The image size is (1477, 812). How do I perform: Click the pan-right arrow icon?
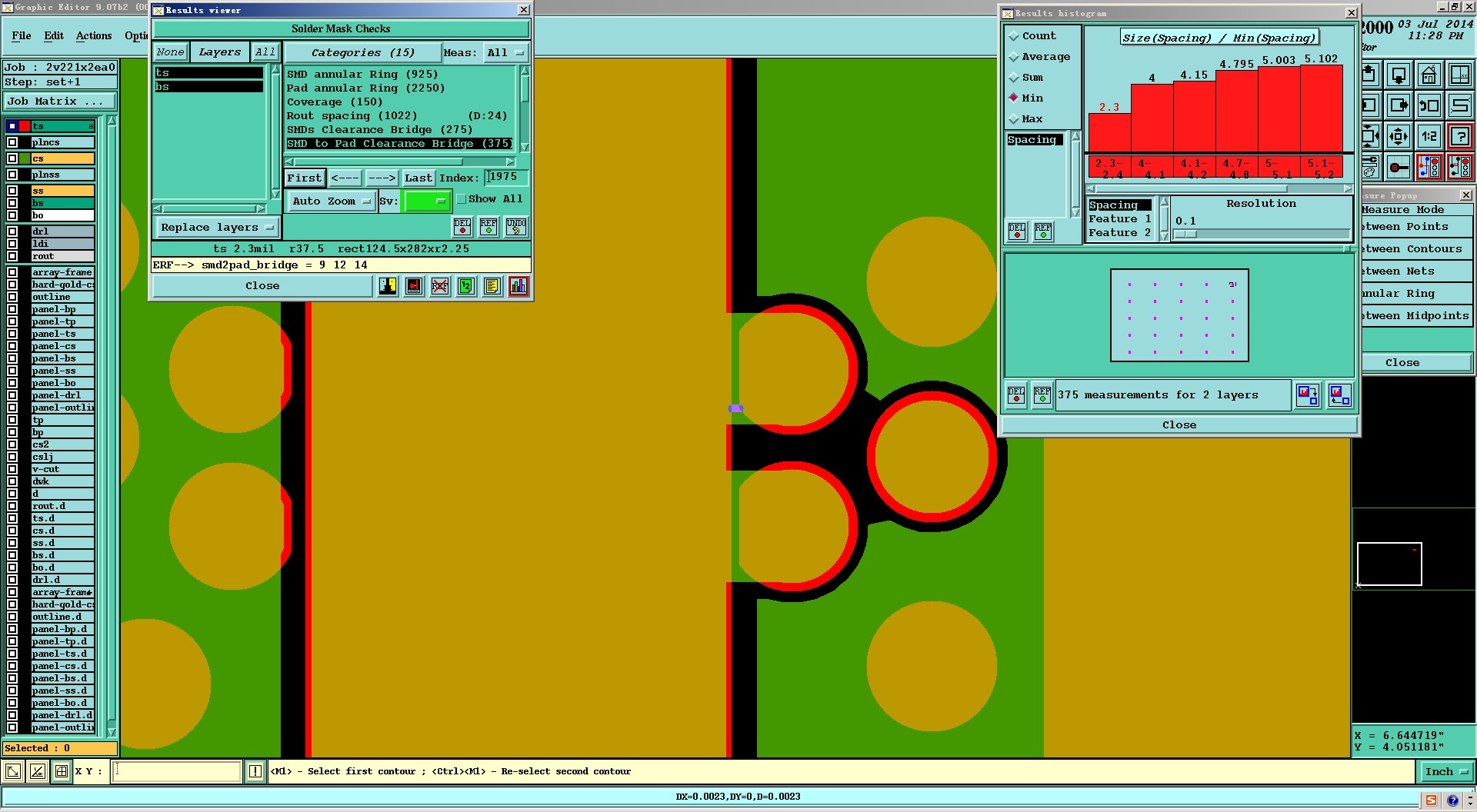point(1399,106)
